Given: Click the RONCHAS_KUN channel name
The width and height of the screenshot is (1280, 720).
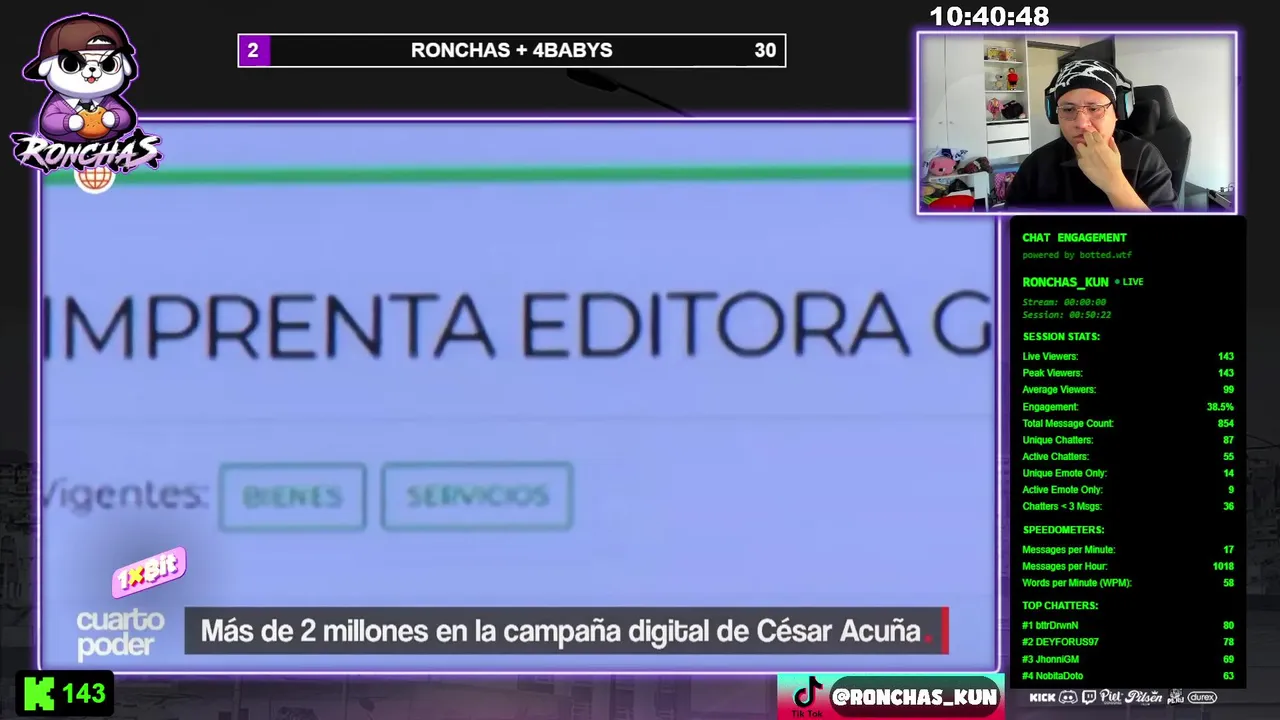Looking at the screenshot, I should click(x=1065, y=282).
